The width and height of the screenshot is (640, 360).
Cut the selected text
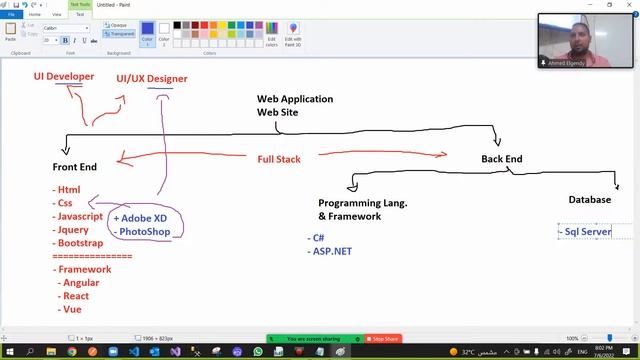click(28, 25)
